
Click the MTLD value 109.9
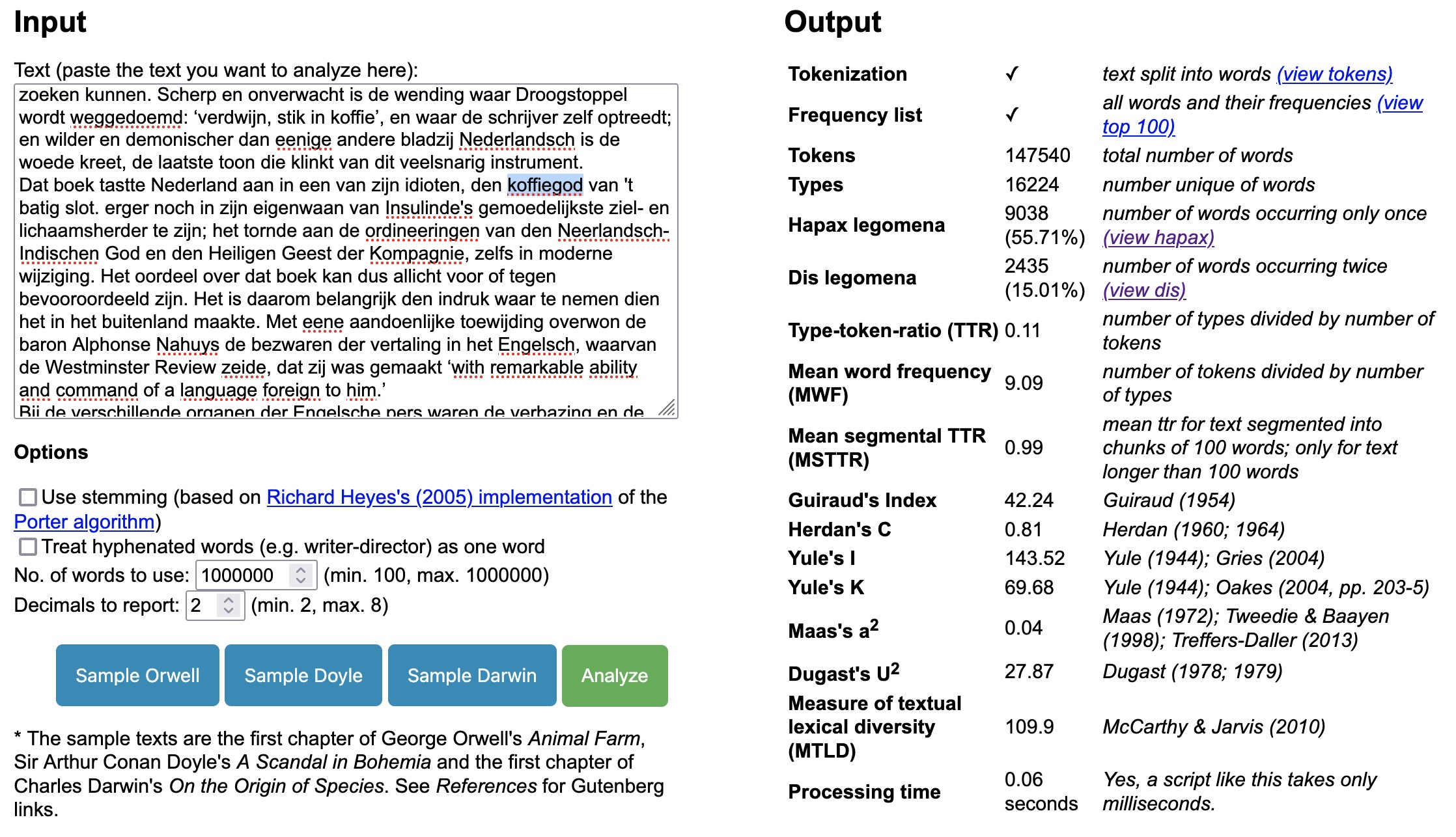[x=1029, y=727]
